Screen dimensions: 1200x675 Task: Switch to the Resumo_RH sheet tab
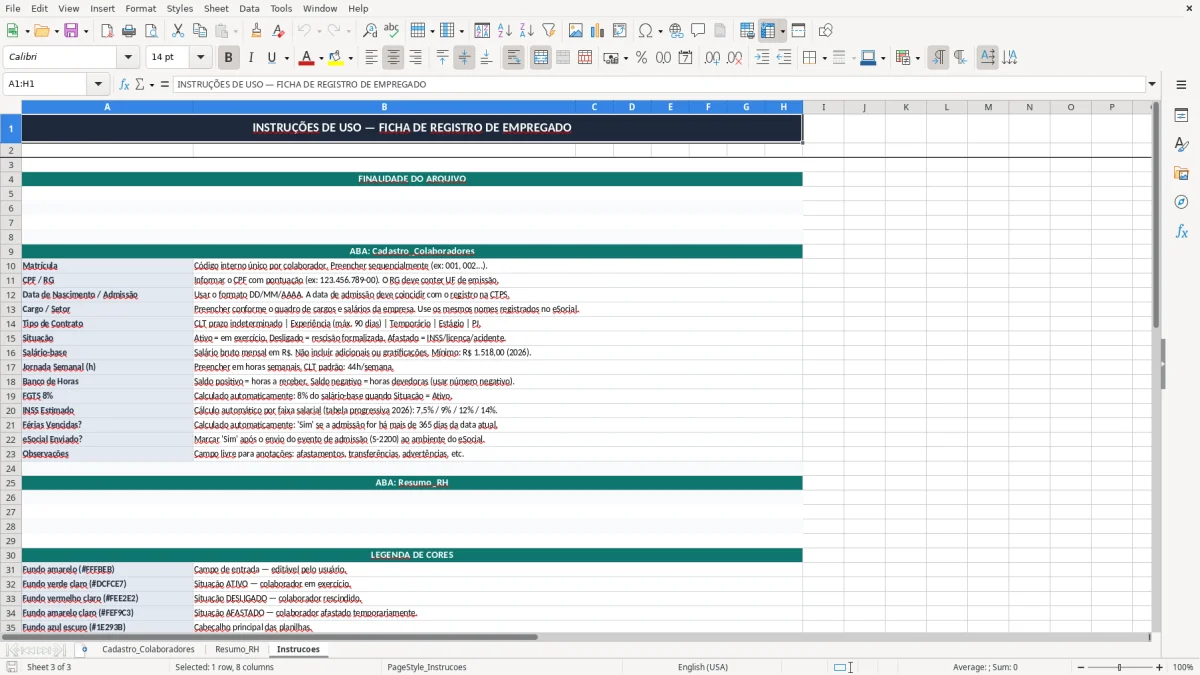tap(237, 649)
